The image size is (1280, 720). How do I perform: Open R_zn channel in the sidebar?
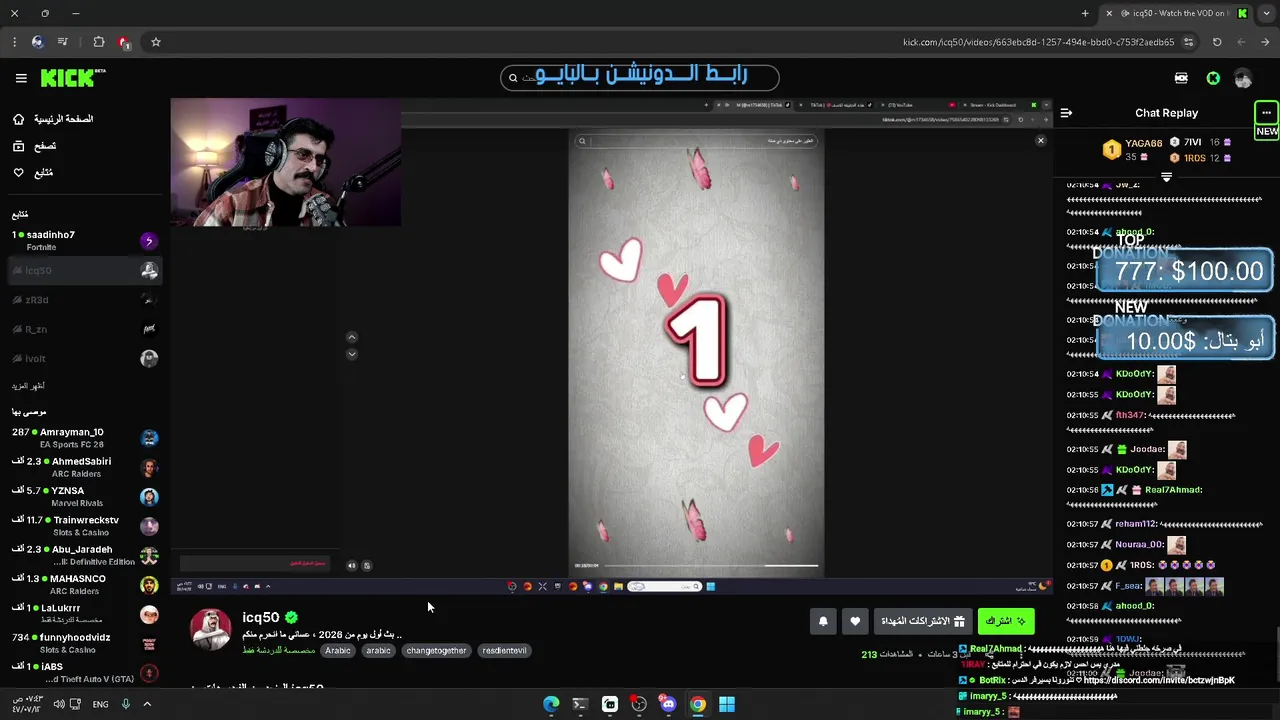tap(84, 329)
